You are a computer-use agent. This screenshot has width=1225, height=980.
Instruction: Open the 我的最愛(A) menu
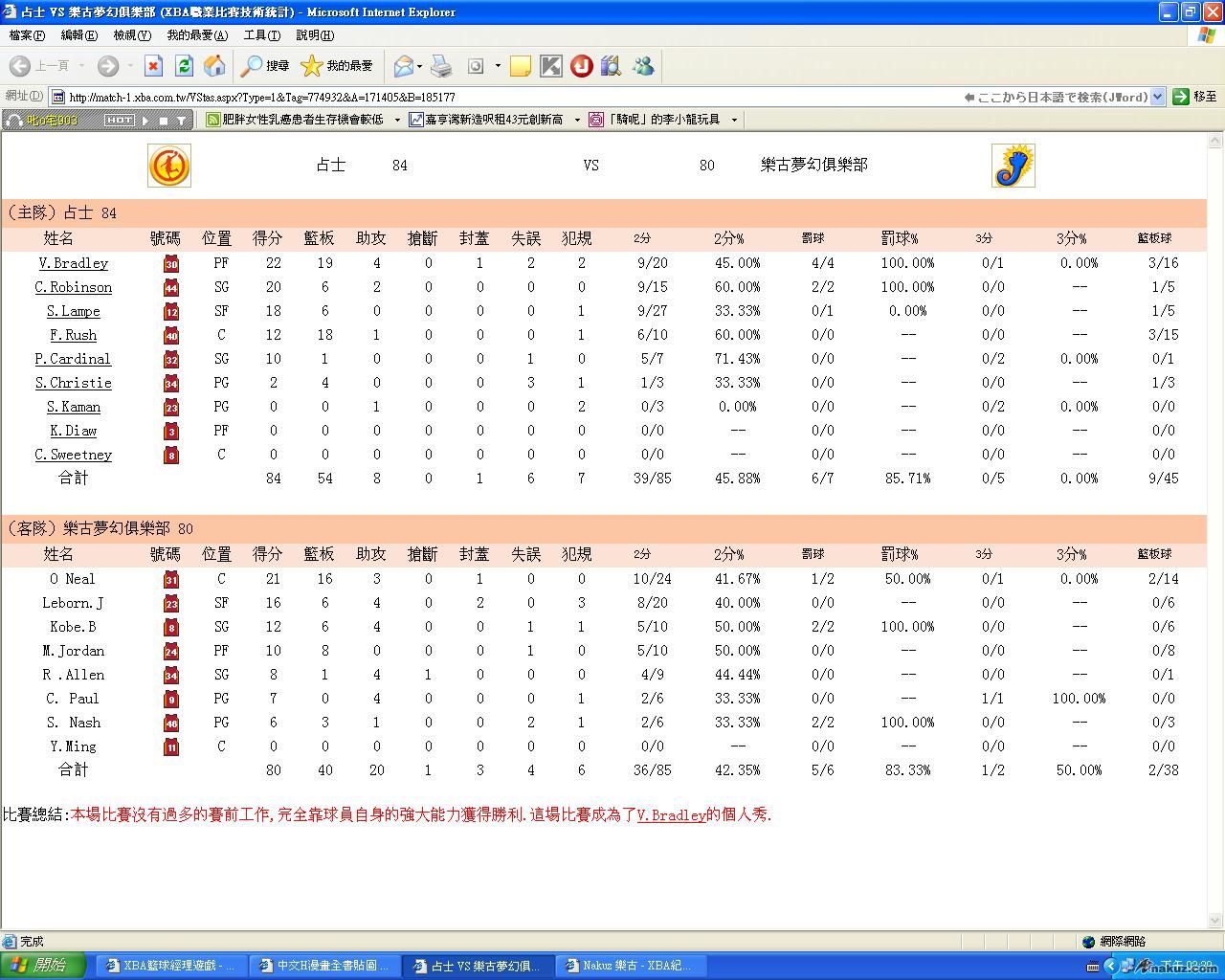coord(197,35)
